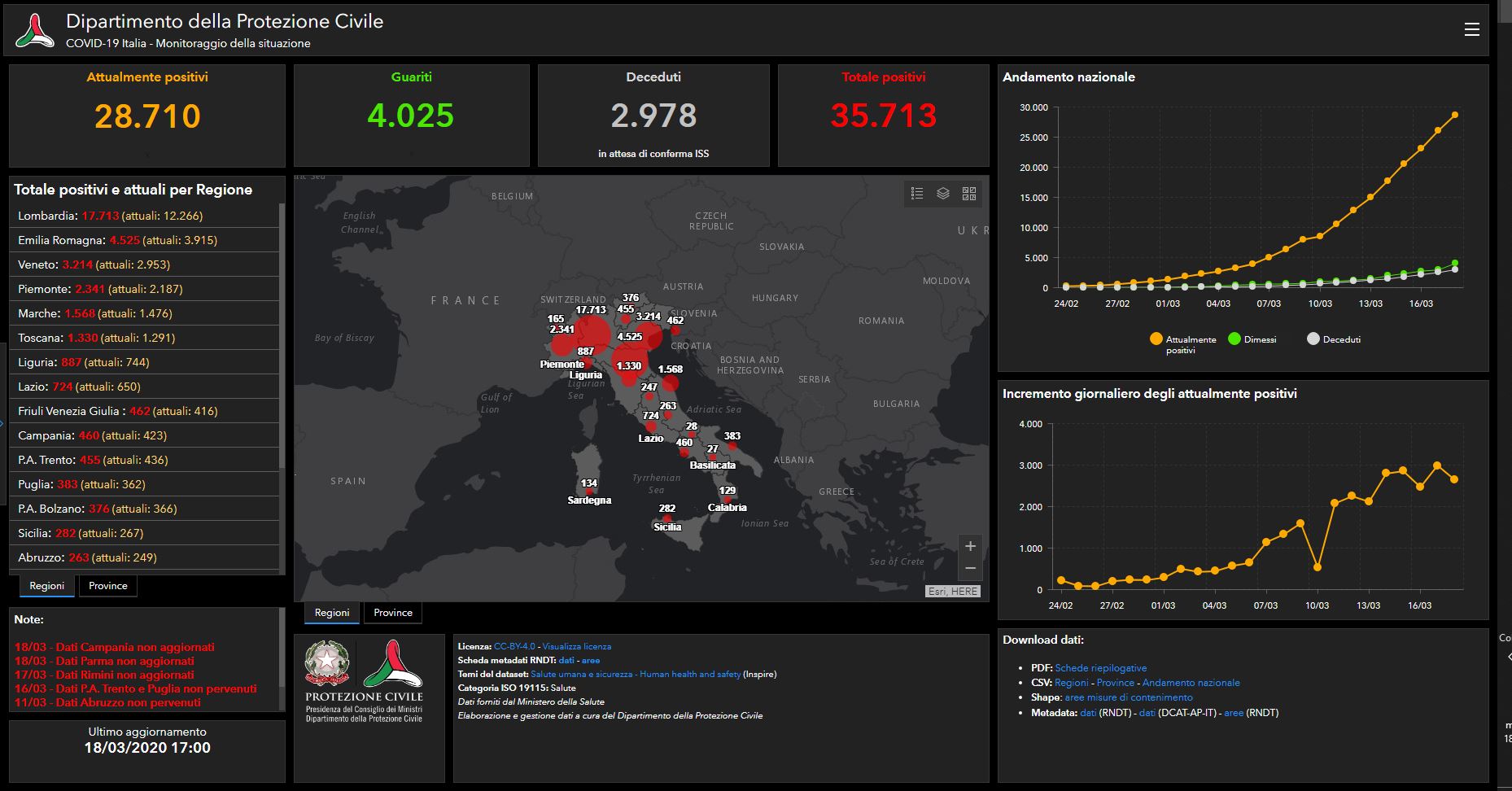This screenshot has height=791, width=1512.
Task: Toggle 'Attualmente positivi' series in chart legend
Action: [1183, 344]
